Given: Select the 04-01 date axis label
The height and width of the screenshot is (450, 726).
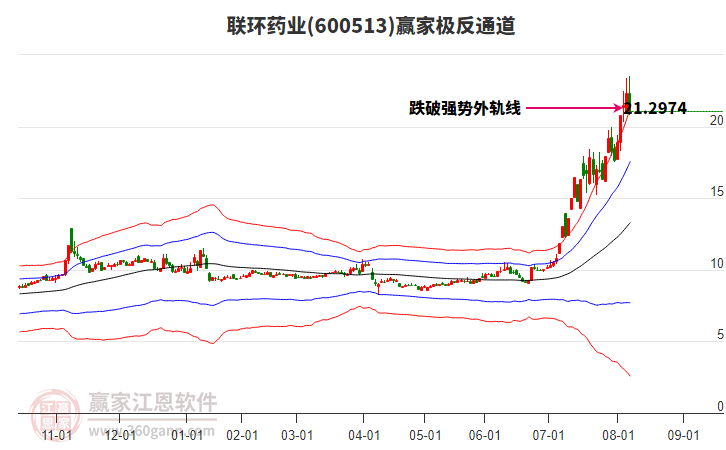Looking at the screenshot, I should click(x=364, y=435).
